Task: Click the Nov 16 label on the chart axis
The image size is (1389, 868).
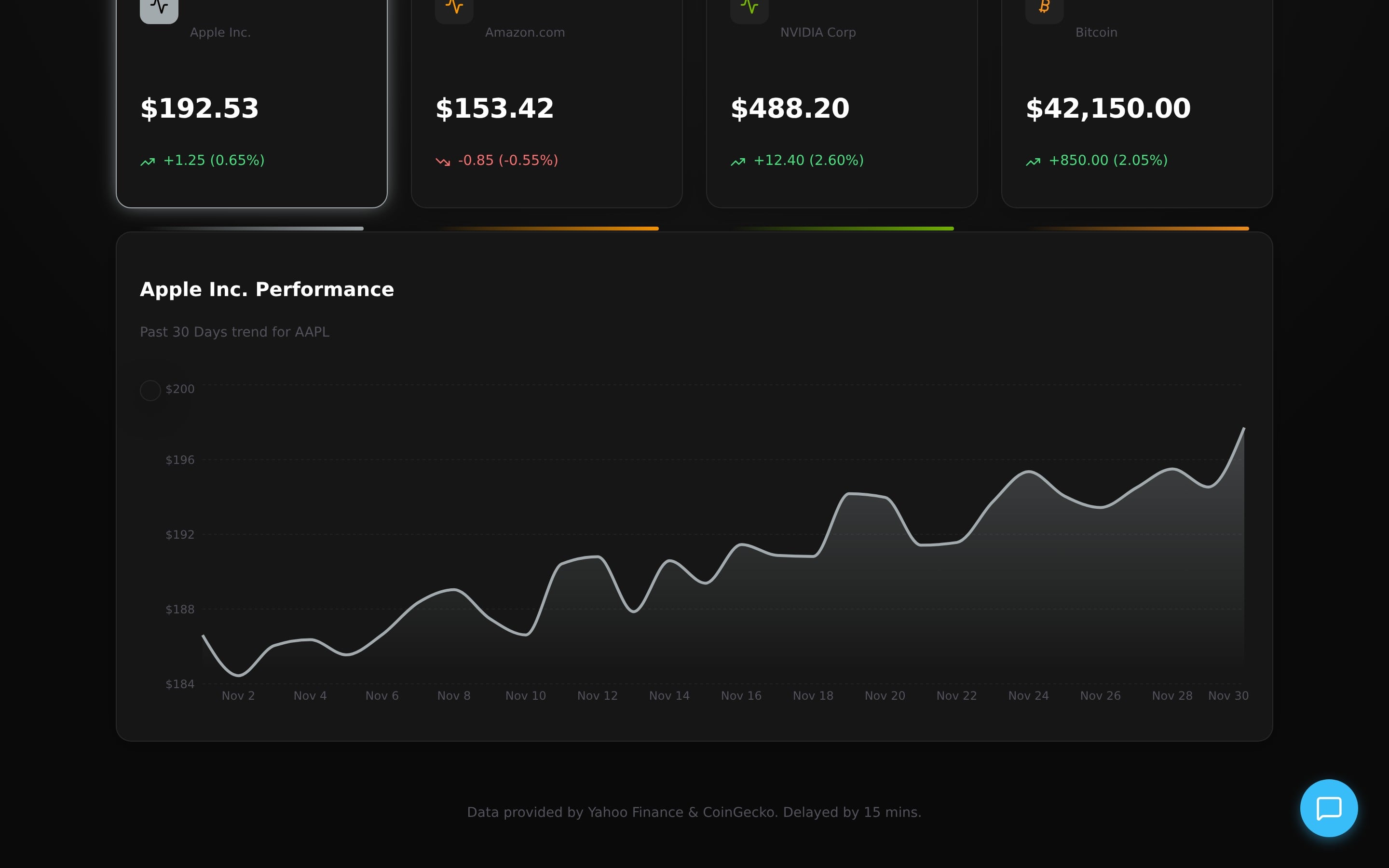Action: [741, 696]
